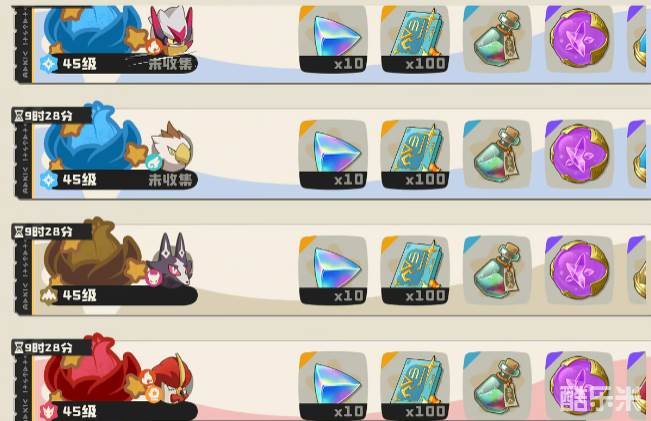Select the rainbow crystal x10 in the red bird row

click(333, 386)
